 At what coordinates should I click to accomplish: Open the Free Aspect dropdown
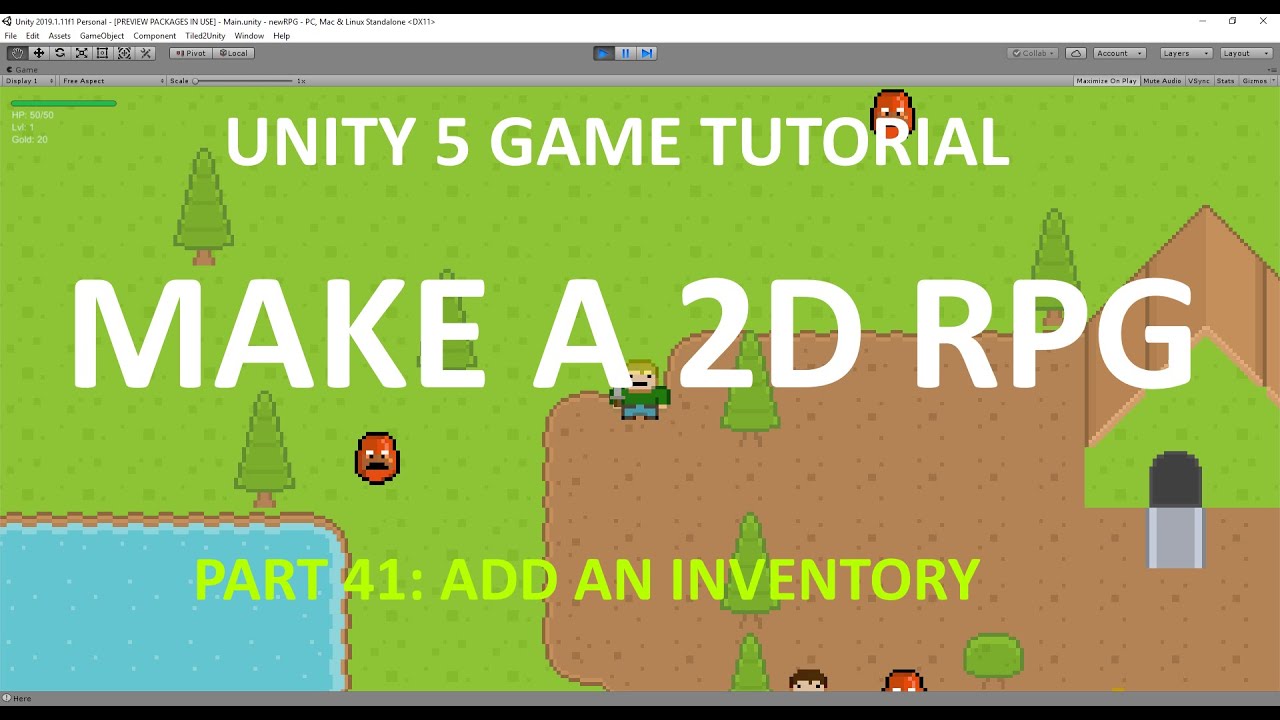click(112, 81)
